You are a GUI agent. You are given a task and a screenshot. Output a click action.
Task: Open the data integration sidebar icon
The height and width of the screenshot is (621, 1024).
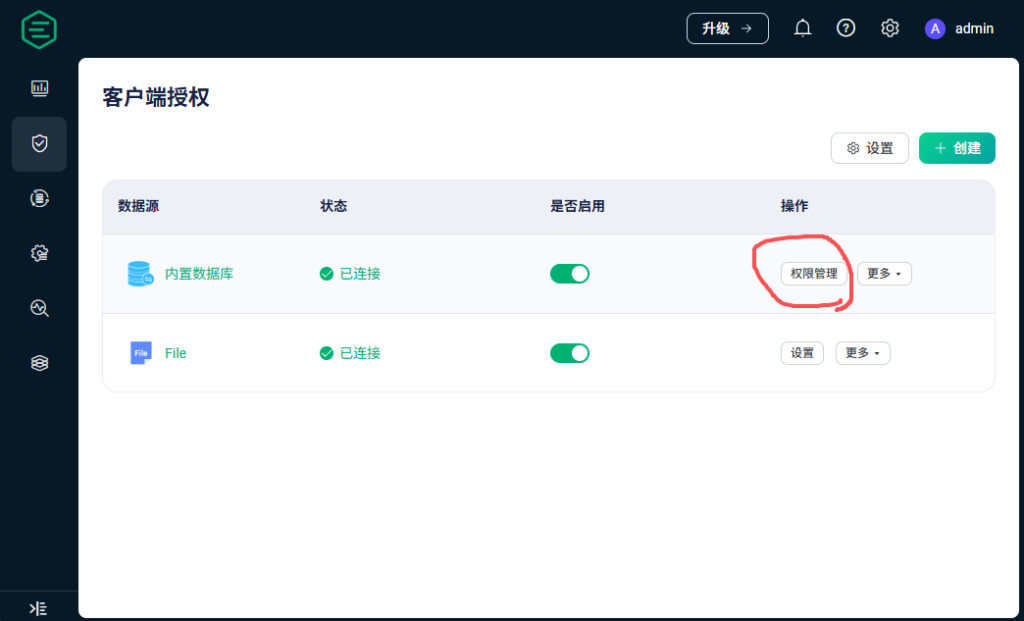(x=39, y=199)
